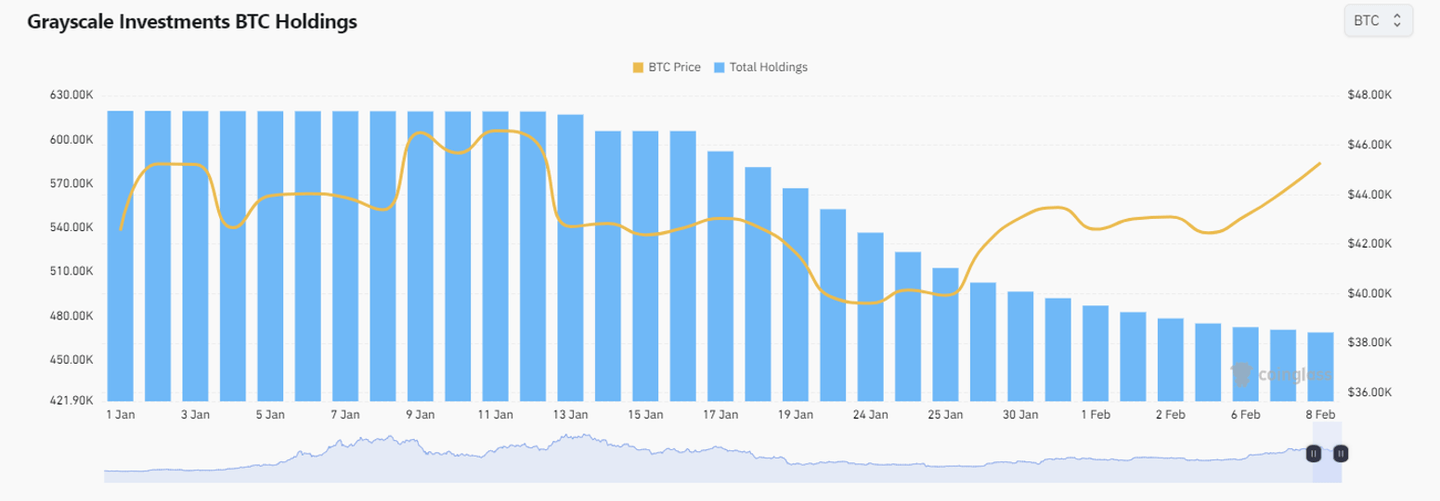Click the 19 Jan holdings bar
The height and width of the screenshot is (501, 1440).
(x=795, y=294)
